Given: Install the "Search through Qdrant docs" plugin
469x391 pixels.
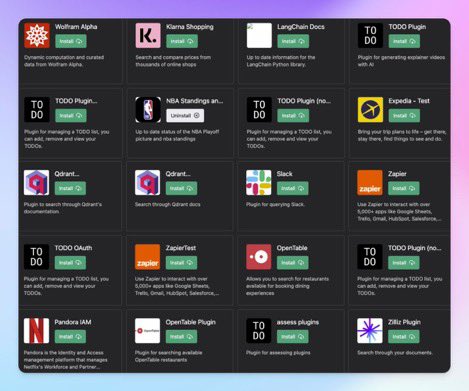Looking at the screenshot, I should click(x=181, y=189).
